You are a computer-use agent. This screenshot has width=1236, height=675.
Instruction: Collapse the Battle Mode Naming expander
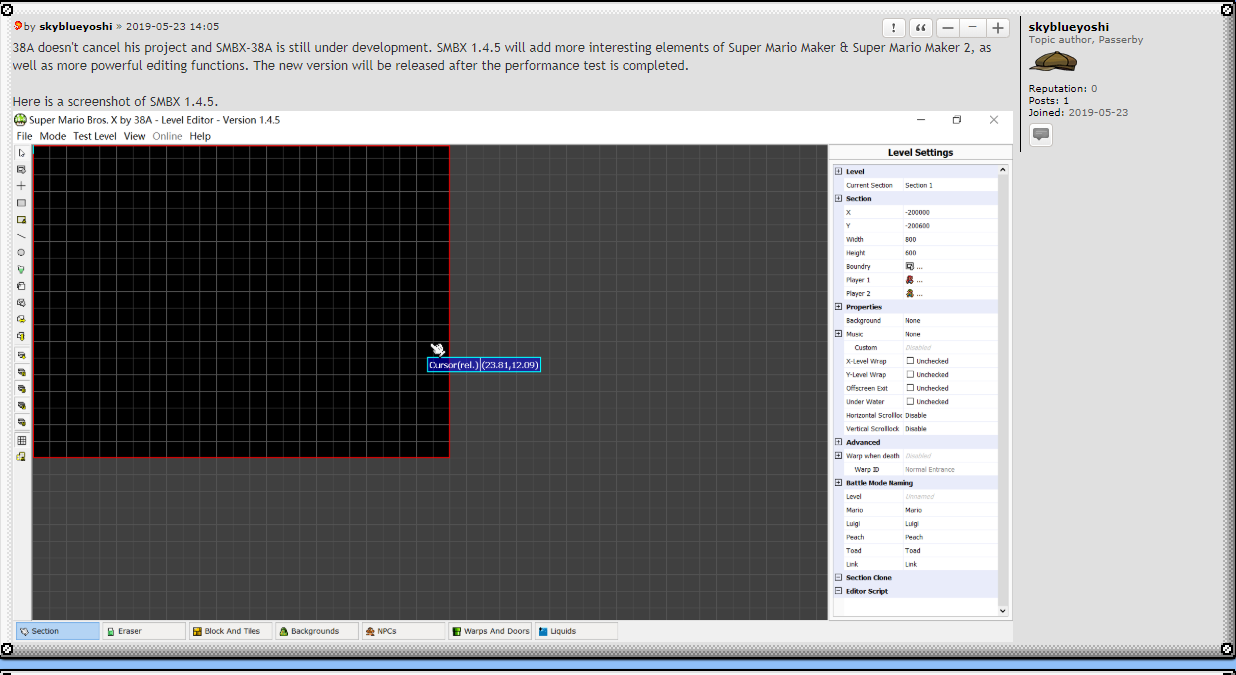coord(838,483)
